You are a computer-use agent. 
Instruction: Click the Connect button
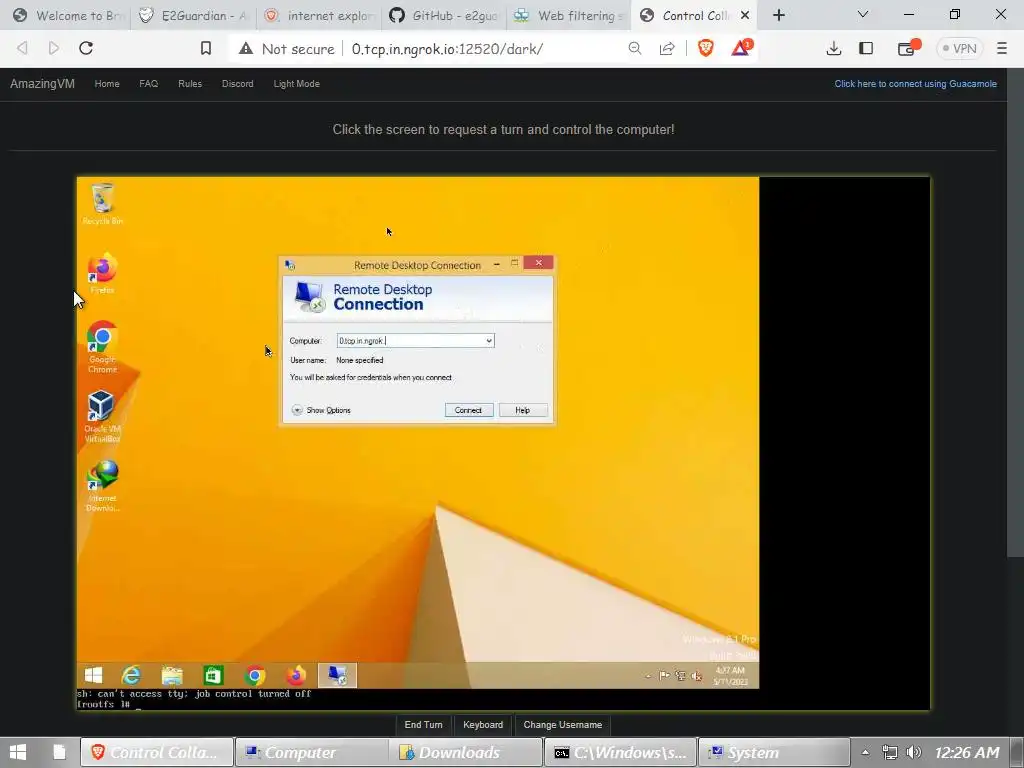(x=469, y=410)
